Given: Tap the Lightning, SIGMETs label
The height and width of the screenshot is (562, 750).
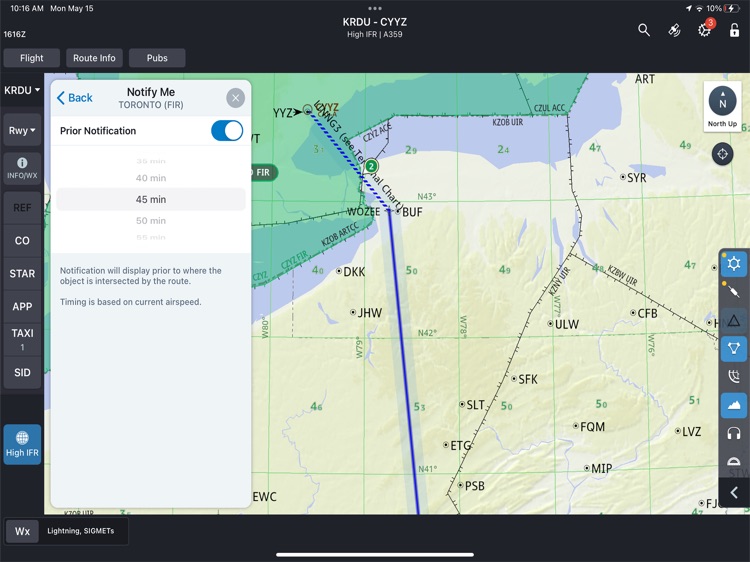Looking at the screenshot, I should tap(80, 531).
